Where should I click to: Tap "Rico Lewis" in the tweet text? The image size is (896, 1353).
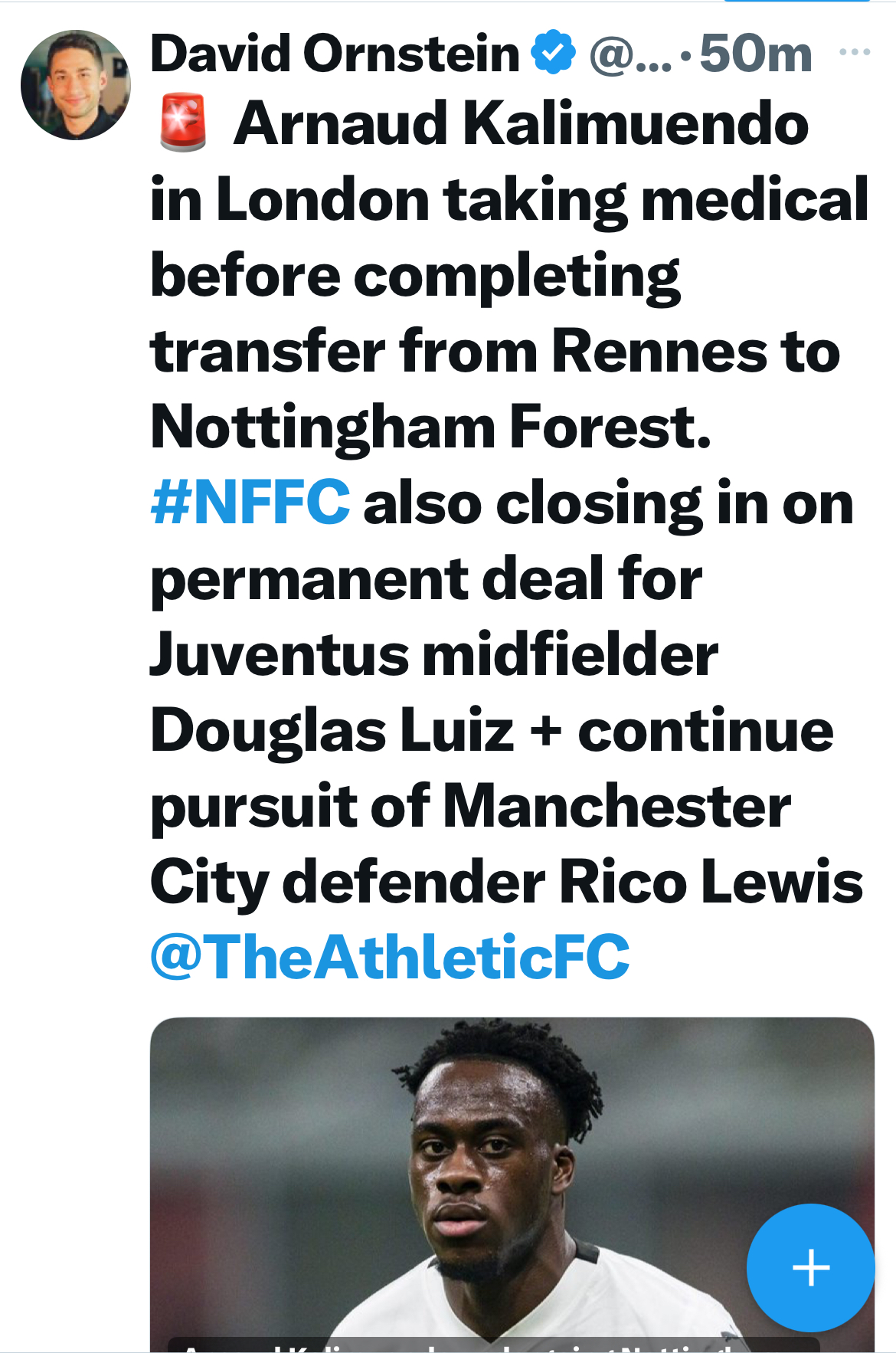point(711,882)
